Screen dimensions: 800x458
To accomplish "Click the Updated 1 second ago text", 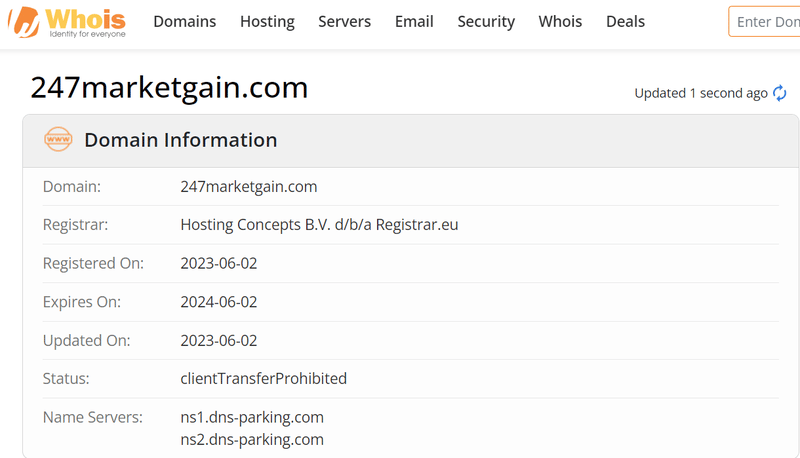I will click(x=701, y=93).
